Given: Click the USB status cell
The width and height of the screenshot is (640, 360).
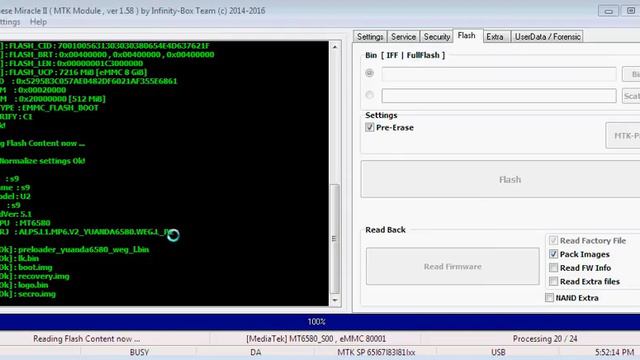Looking at the screenshot, I should 498,352.
